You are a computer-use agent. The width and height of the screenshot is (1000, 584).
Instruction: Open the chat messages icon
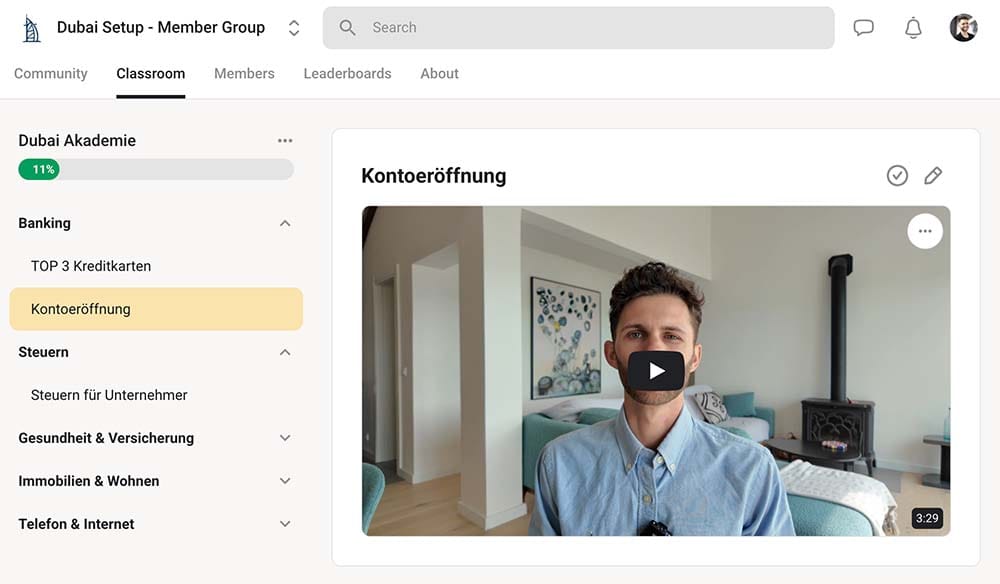coord(863,28)
